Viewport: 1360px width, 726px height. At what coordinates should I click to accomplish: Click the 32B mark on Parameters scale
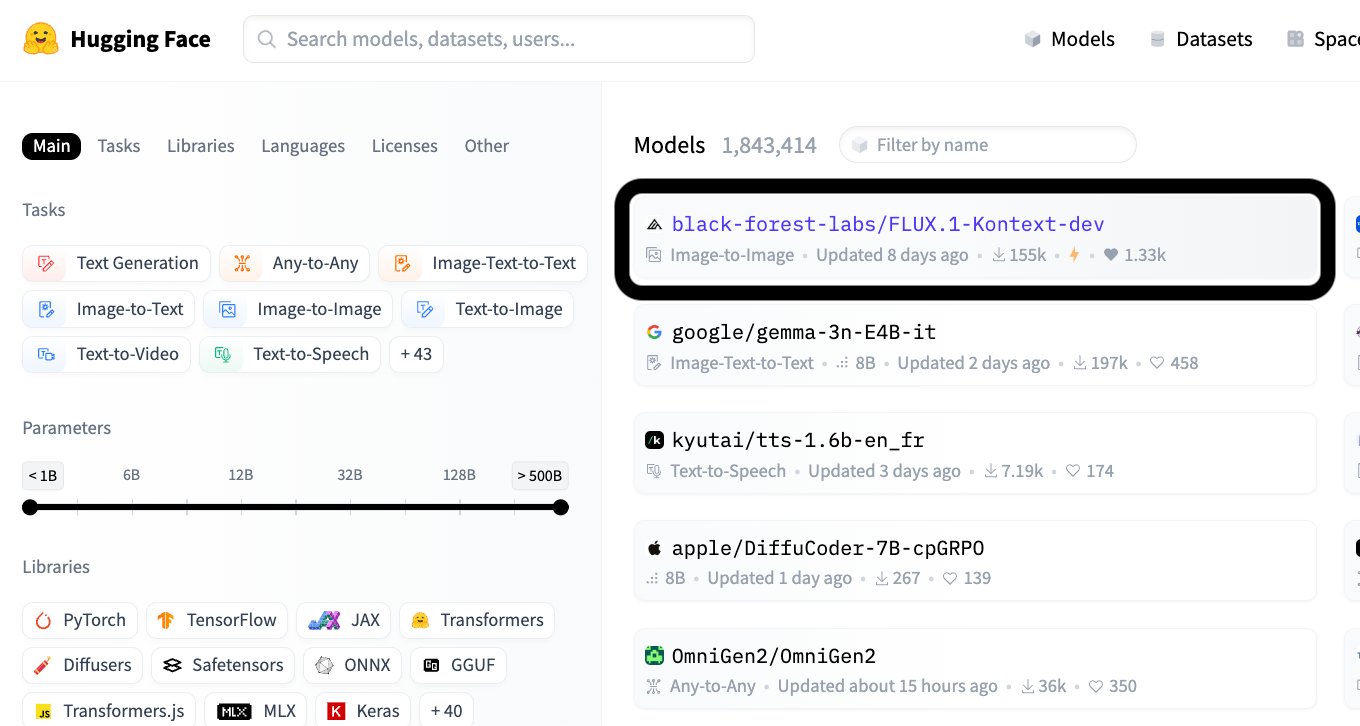tap(350, 475)
